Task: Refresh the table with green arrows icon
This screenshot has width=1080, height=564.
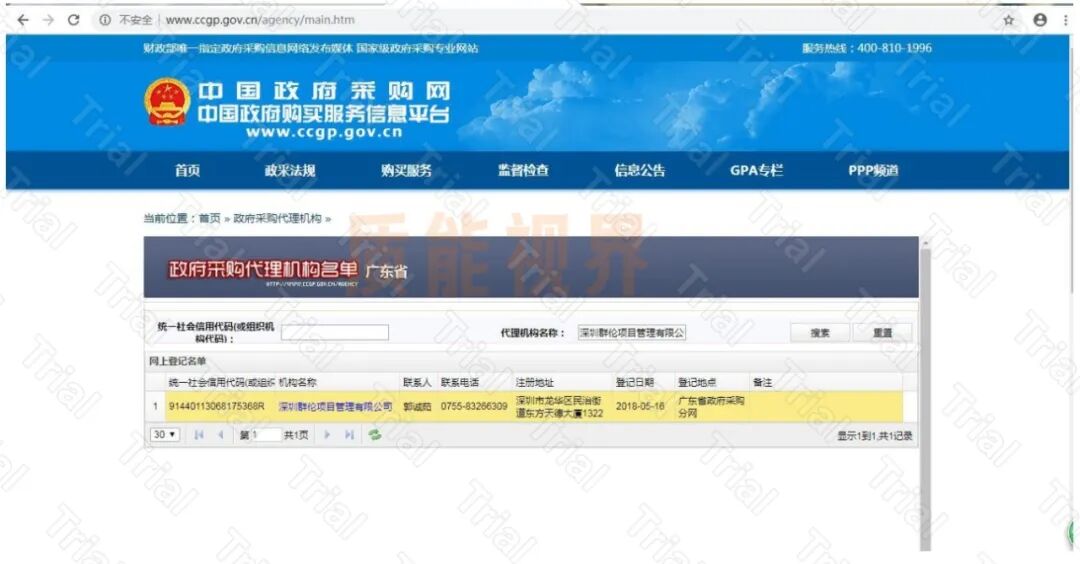Action: tap(375, 435)
